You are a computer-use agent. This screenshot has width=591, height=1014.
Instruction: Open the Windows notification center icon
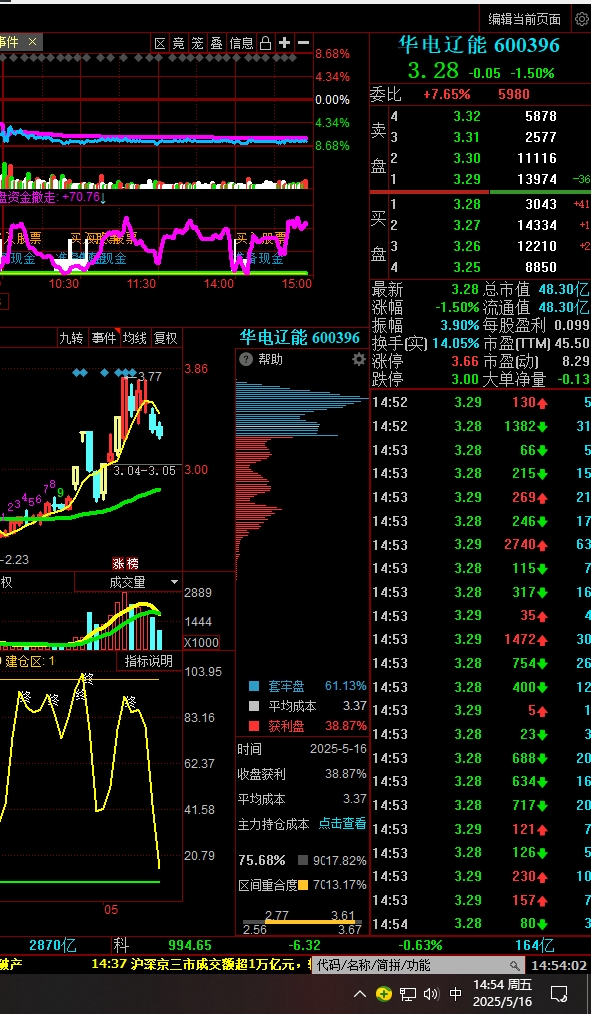pos(559,994)
